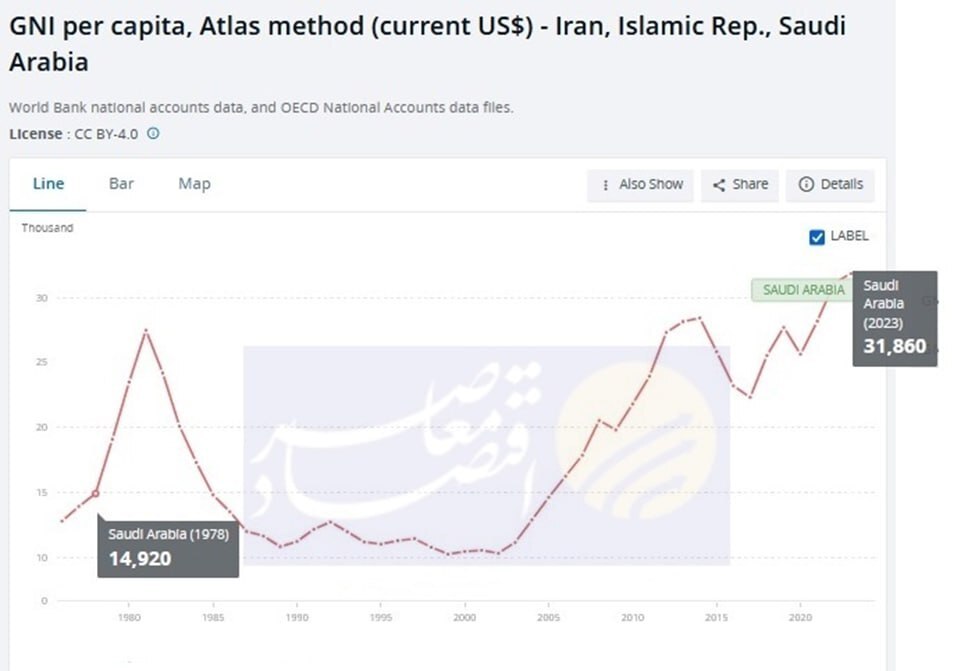Click the 1981 peak on the line

tap(147, 330)
